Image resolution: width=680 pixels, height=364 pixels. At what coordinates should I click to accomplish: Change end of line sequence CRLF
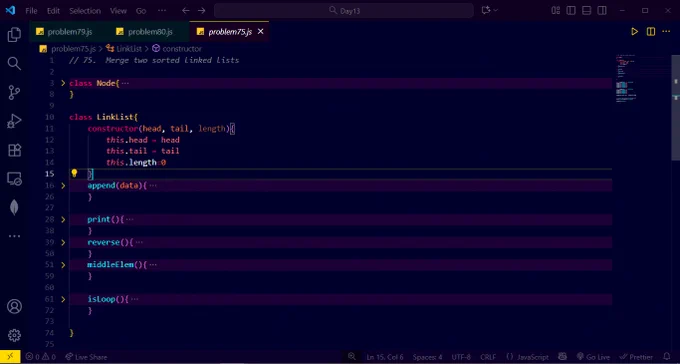[x=488, y=357]
